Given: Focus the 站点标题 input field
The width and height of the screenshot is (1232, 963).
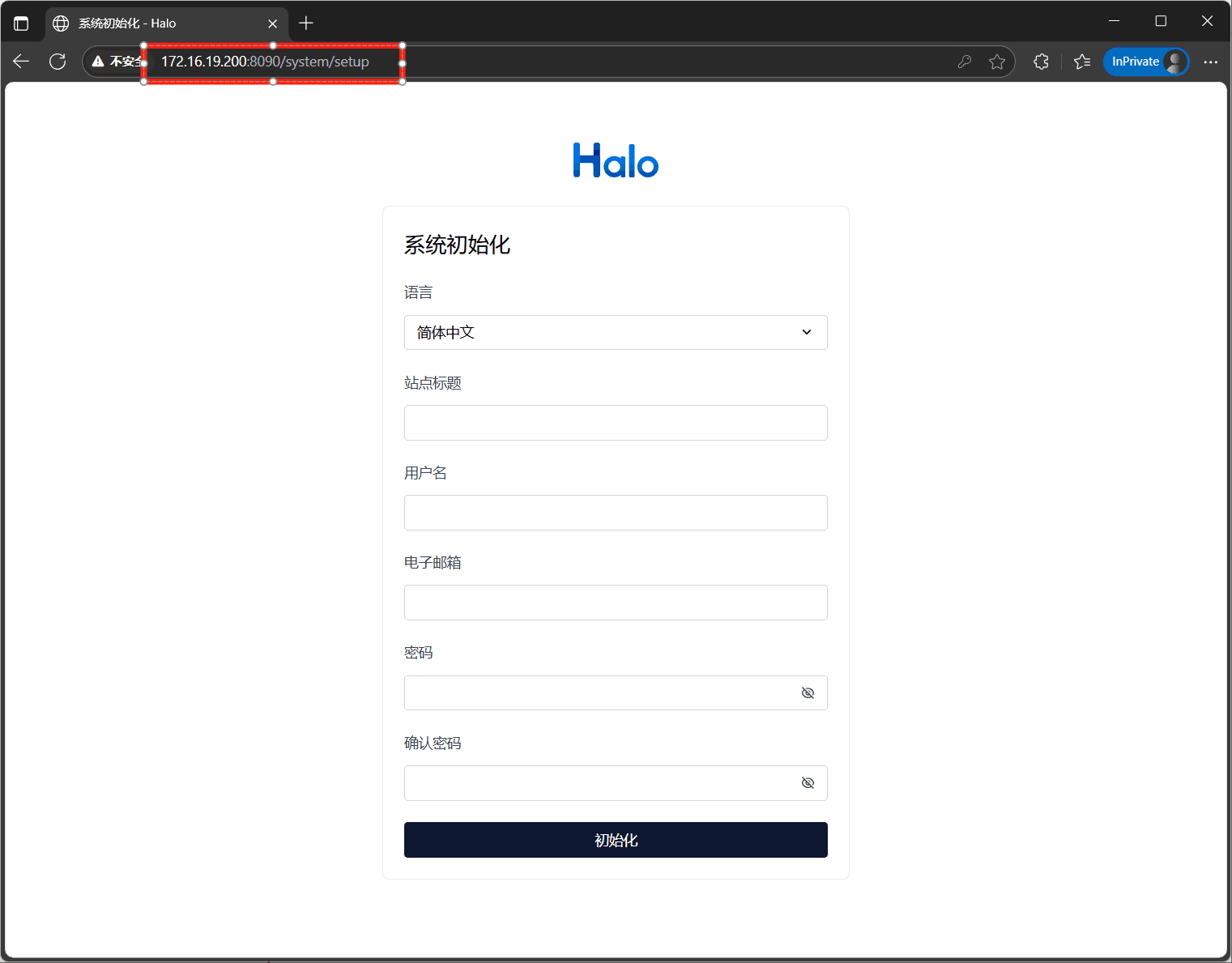Looking at the screenshot, I should [616, 423].
